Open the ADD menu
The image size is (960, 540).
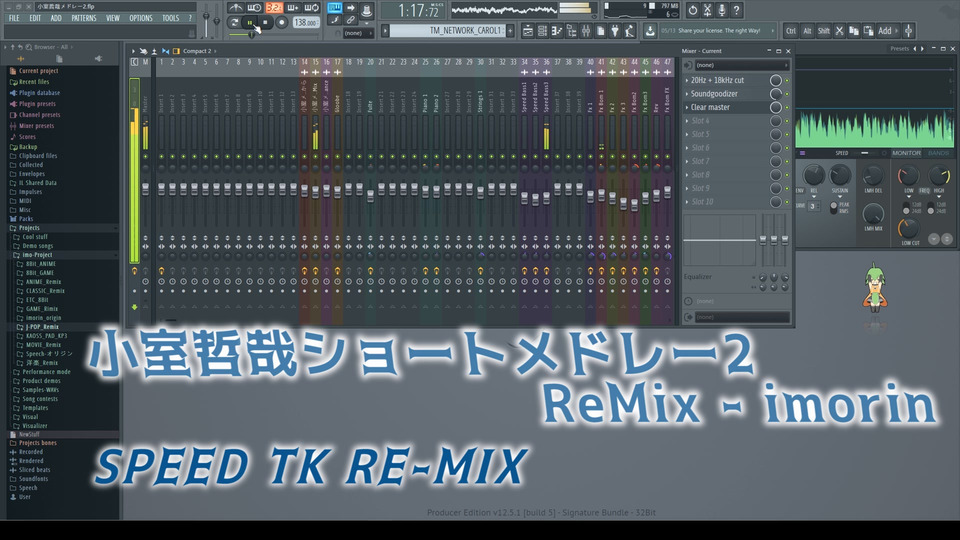coord(56,18)
